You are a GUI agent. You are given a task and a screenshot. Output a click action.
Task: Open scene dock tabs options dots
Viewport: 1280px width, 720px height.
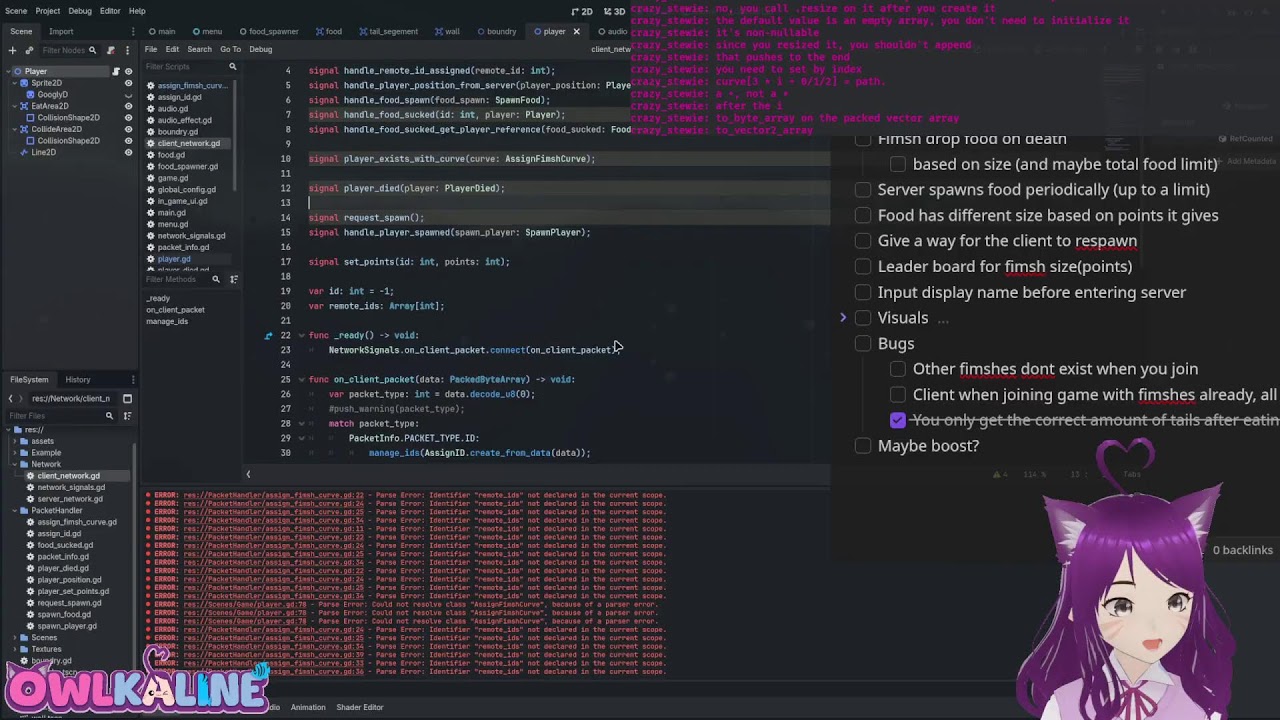pyautogui.click(x=133, y=31)
